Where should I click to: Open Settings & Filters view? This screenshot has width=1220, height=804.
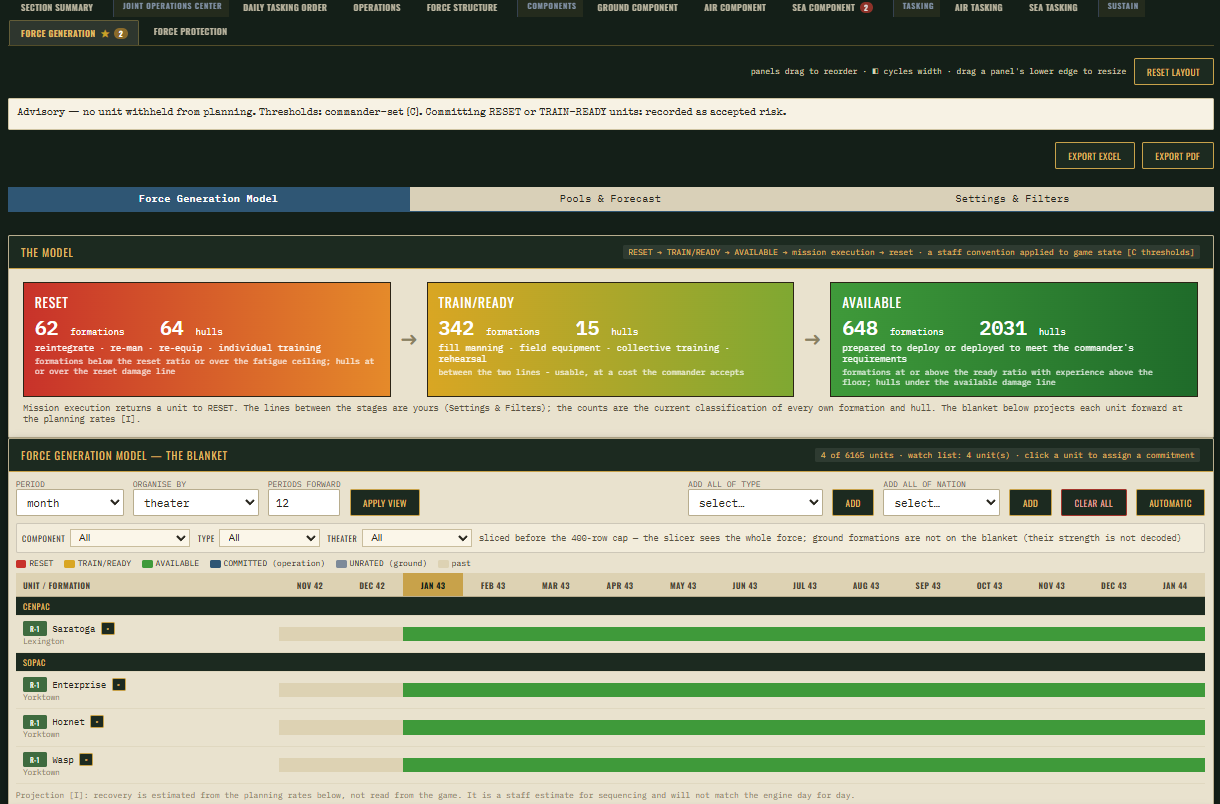(1012, 198)
